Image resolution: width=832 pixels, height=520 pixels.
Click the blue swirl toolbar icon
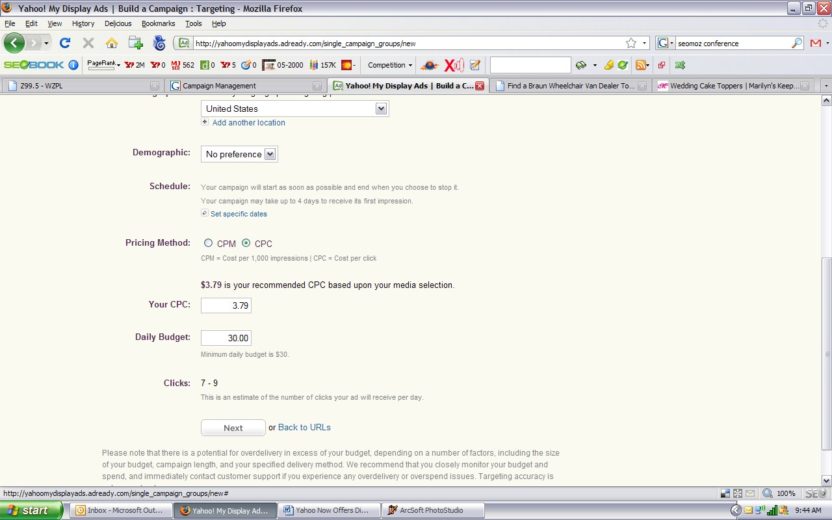tap(159, 43)
